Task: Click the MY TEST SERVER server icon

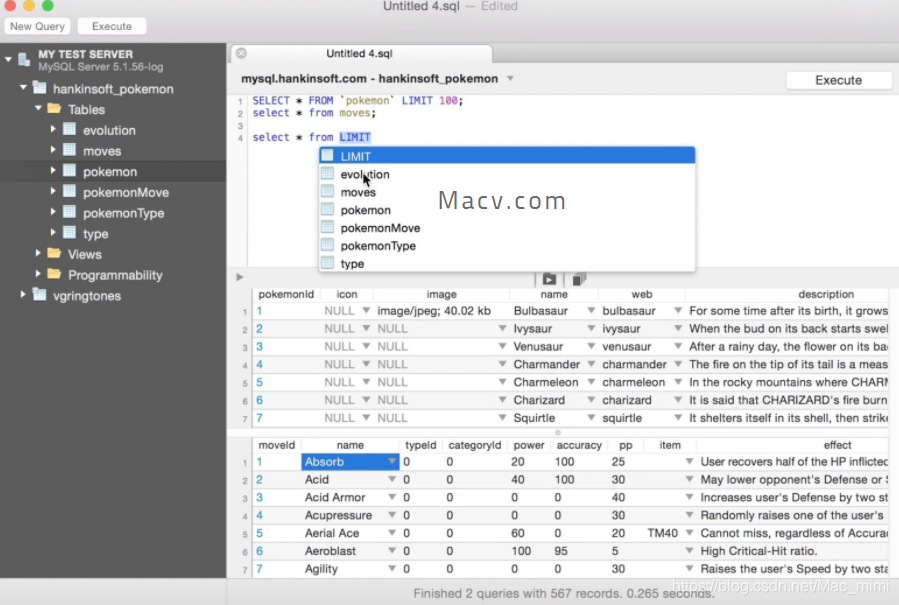Action: click(24, 60)
